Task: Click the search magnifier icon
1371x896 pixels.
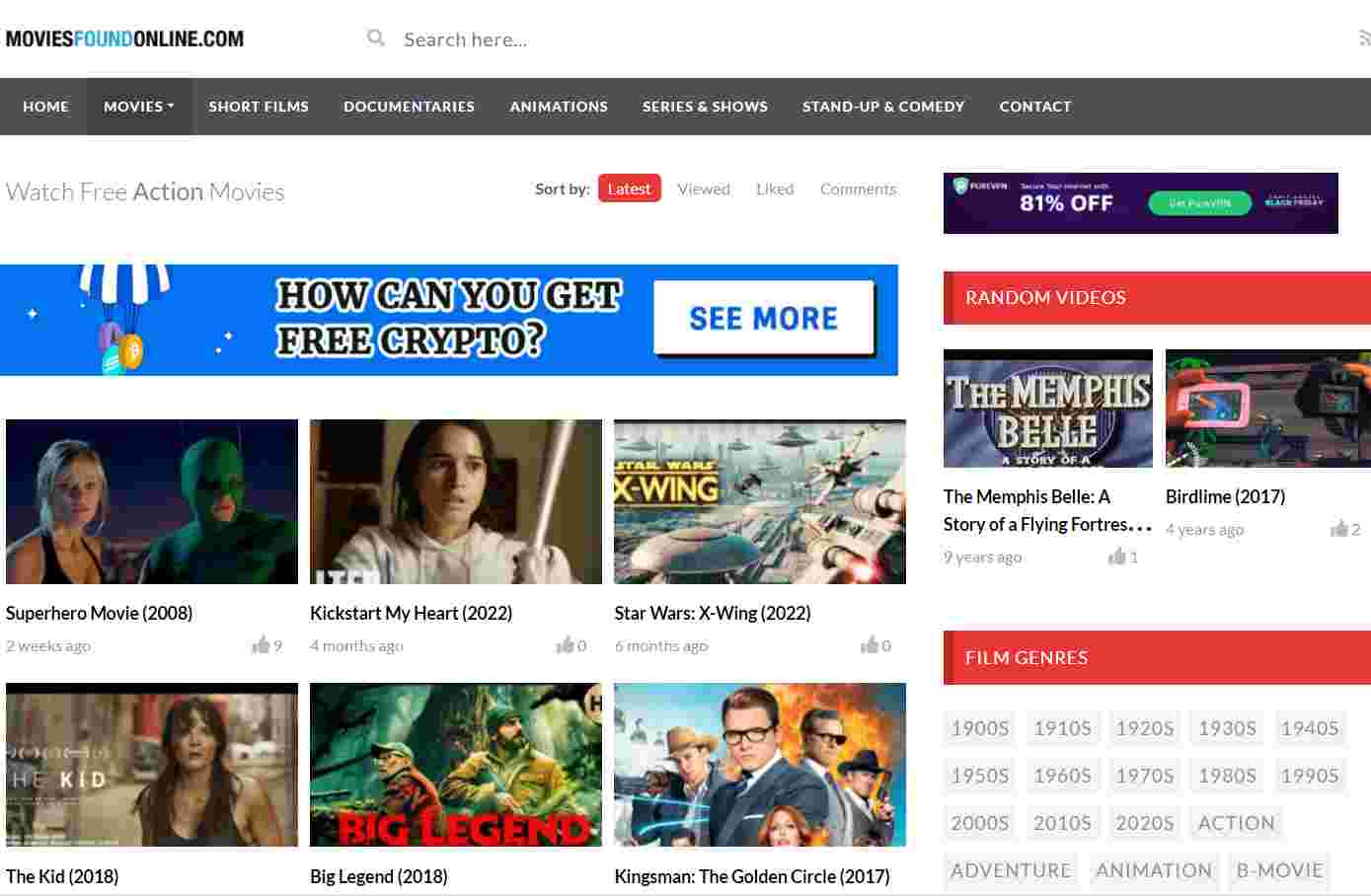Action: 376,38
